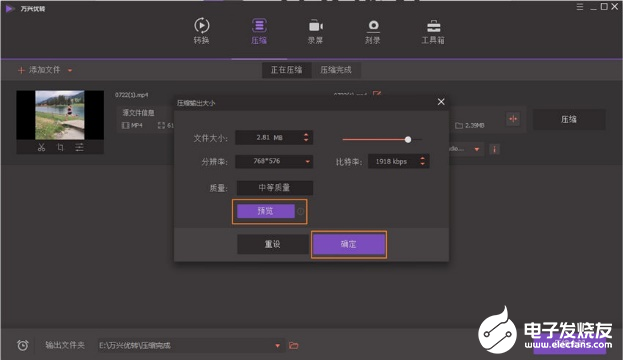Open output folder via folder icon
623x360 pixels.
[x=294, y=345]
